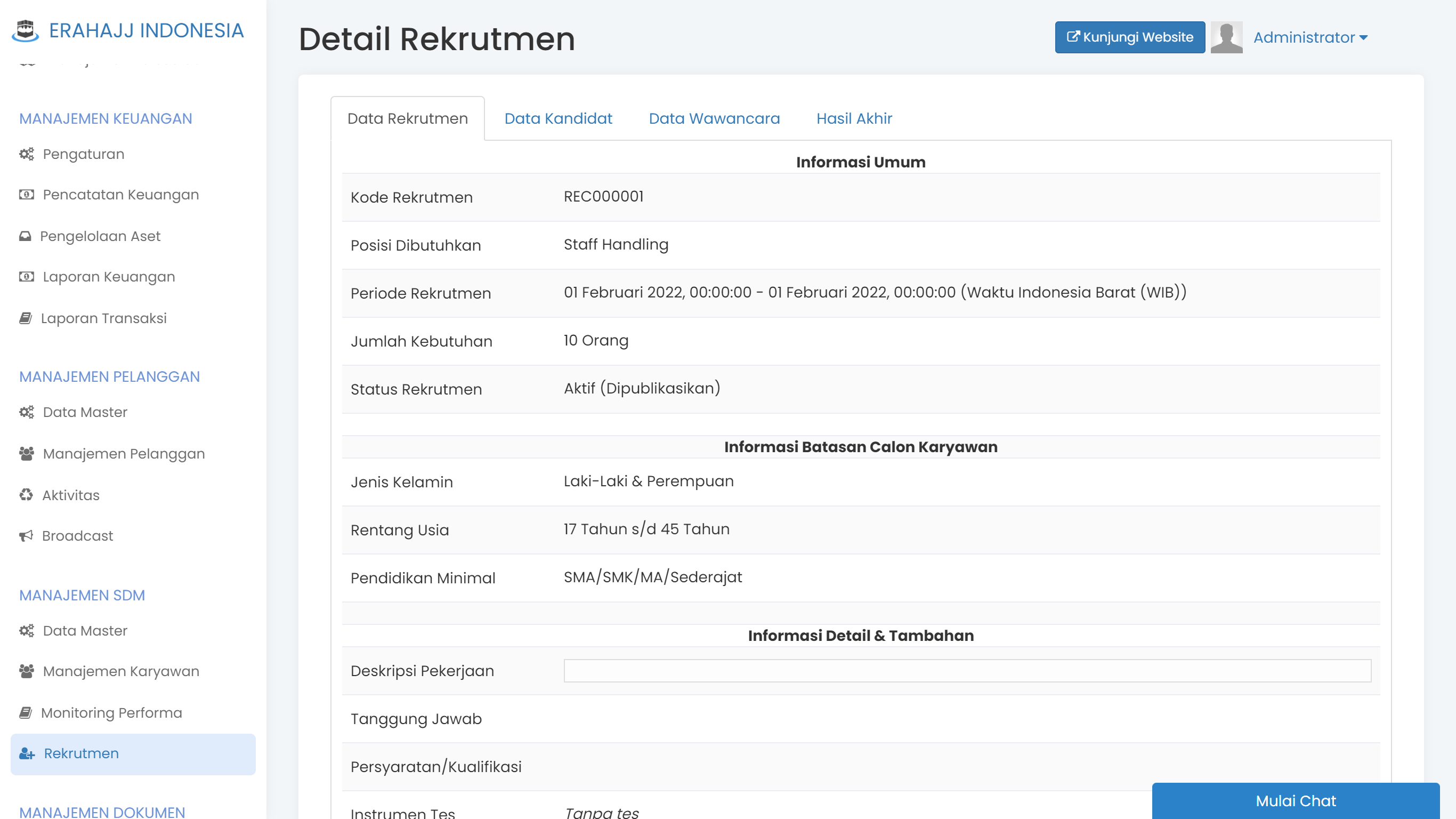The height and width of the screenshot is (819, 1456).
Task: Collapse the MANAJEMEN KEUANGAN section
Action: [105, 118]
